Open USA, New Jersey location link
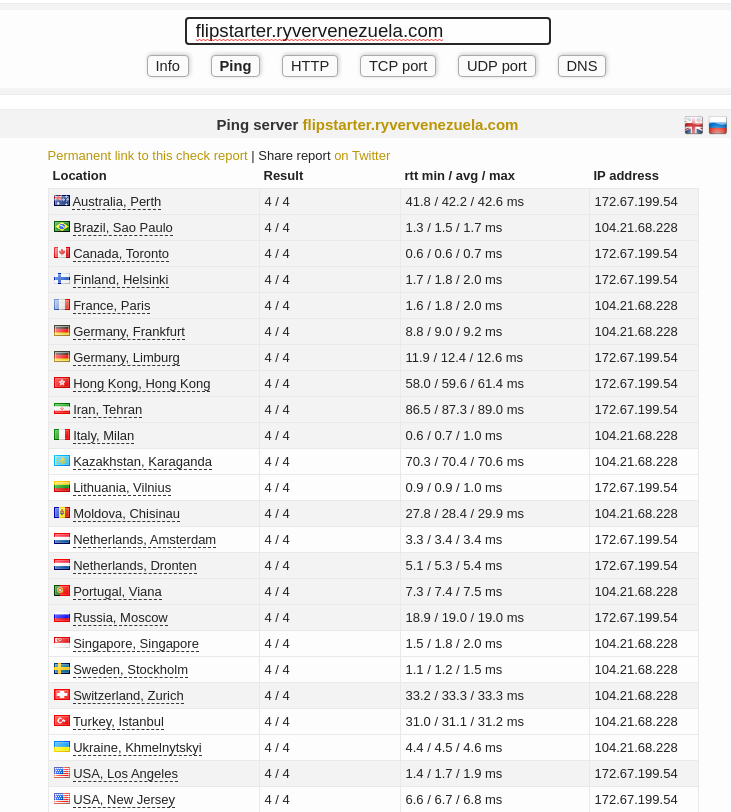The height and width of the screenshot is (812, 731). click(x=124, y=800)
